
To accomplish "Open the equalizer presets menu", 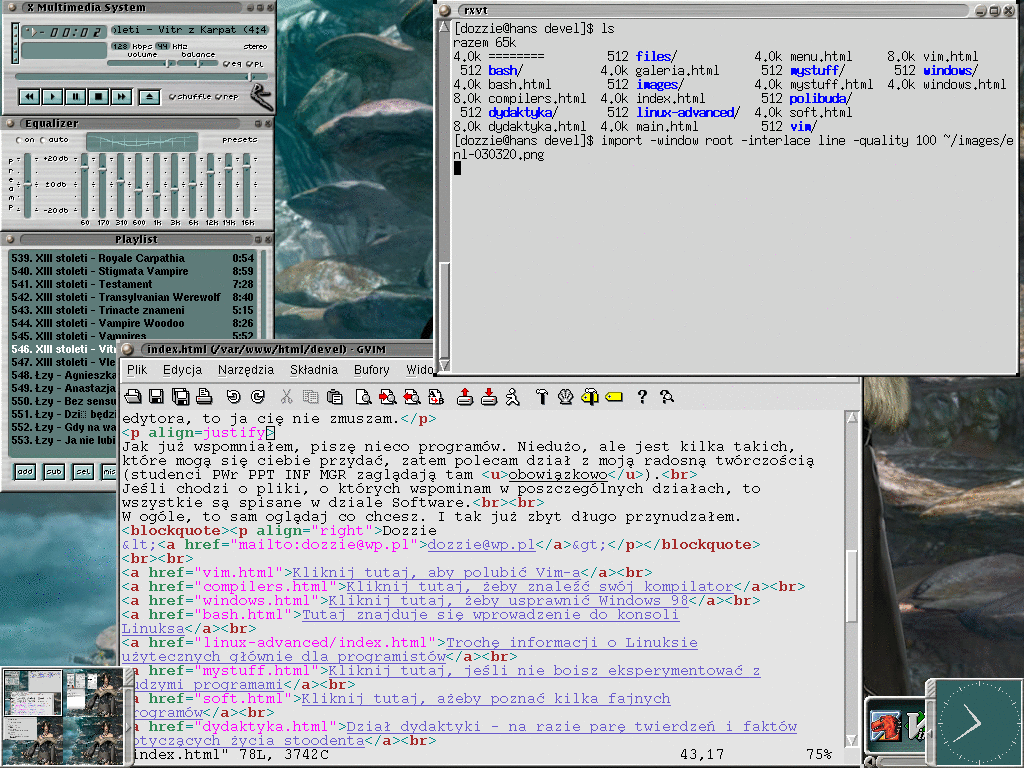I will point(239,139).
